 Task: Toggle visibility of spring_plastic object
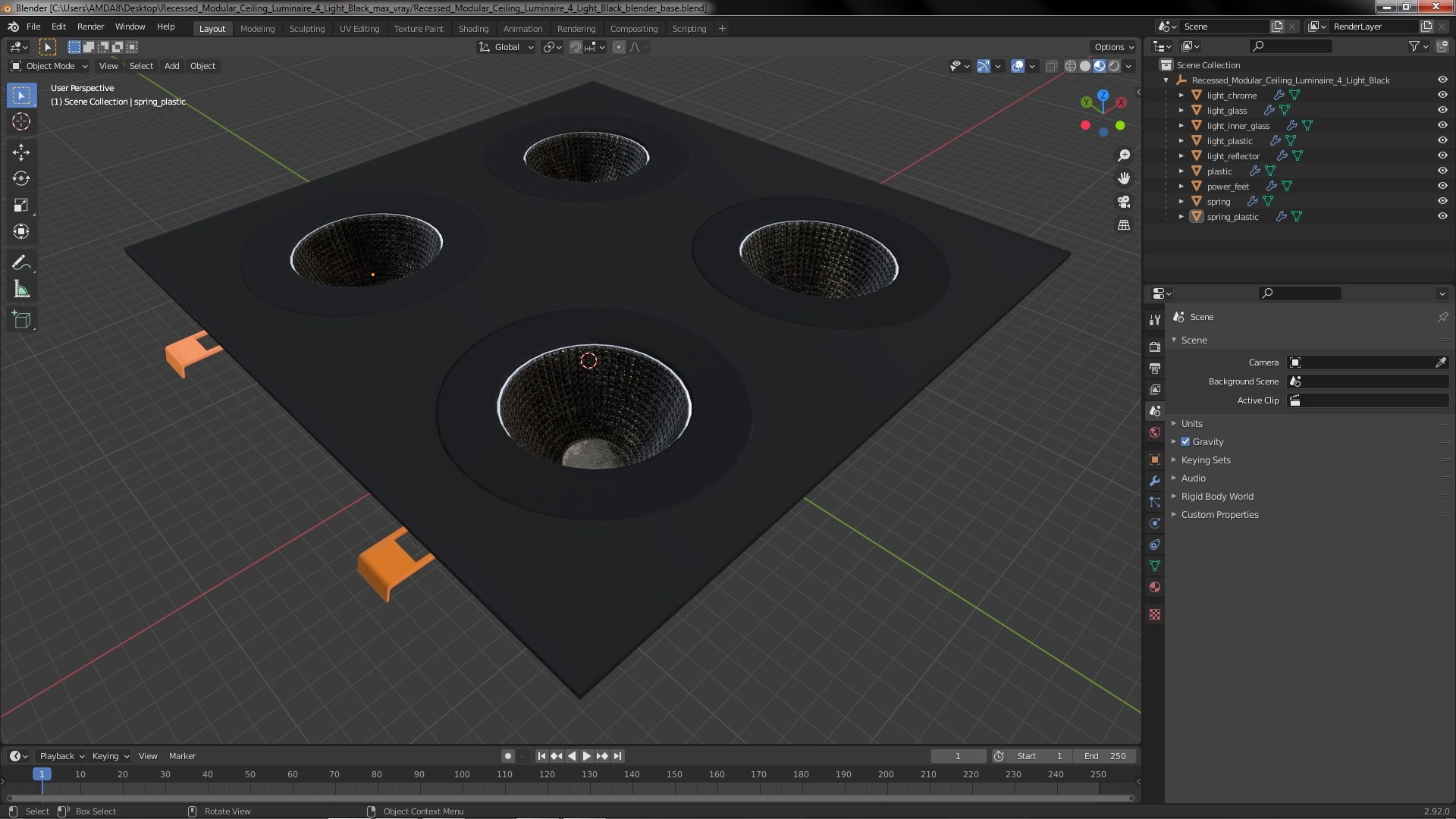(1442, 217)
